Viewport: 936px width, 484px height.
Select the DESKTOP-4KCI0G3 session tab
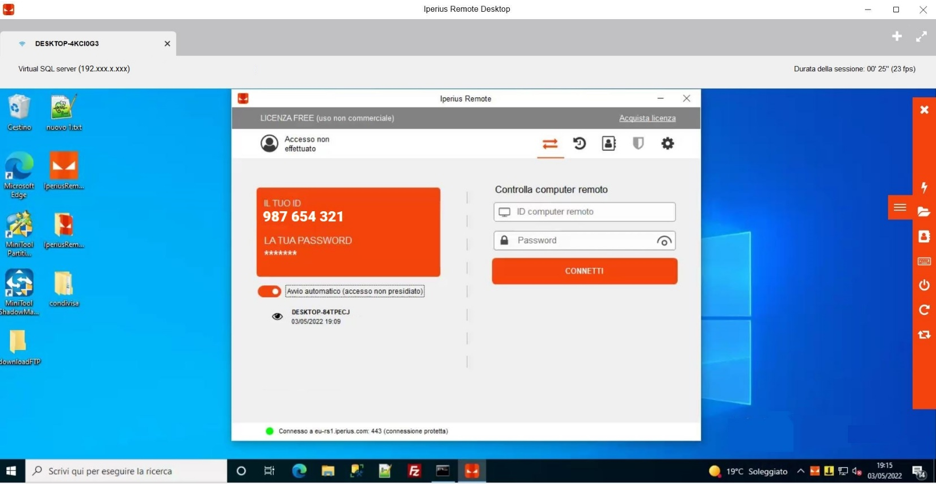88,44
